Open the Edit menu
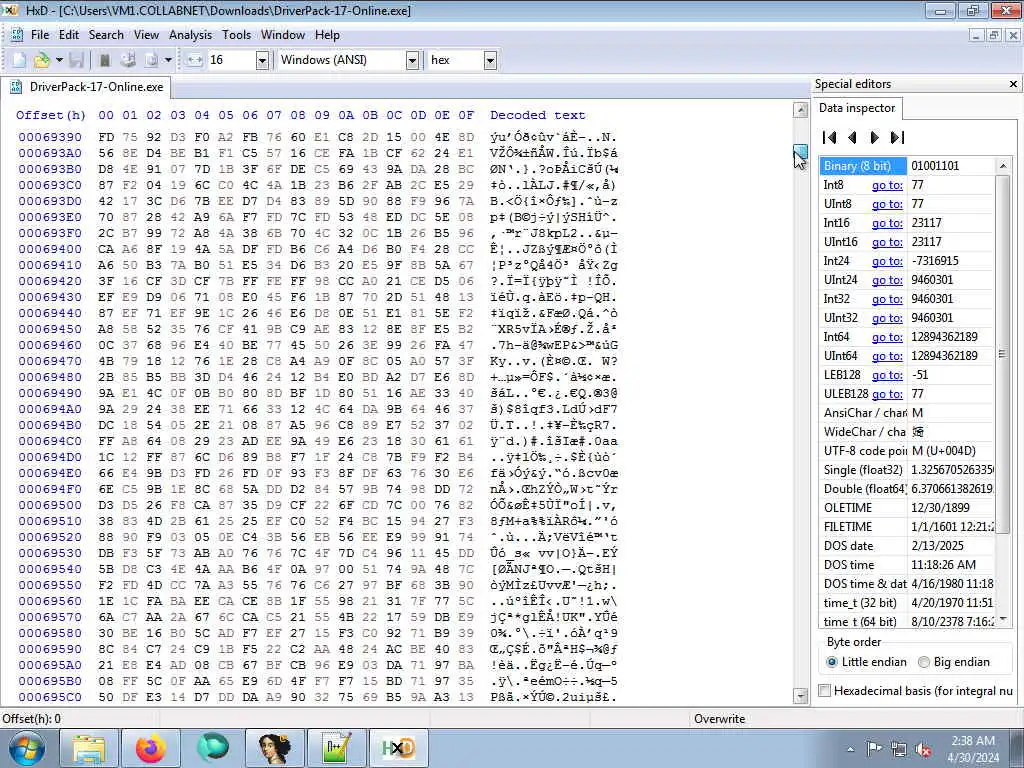1024x768 pixels. [69, 35]
